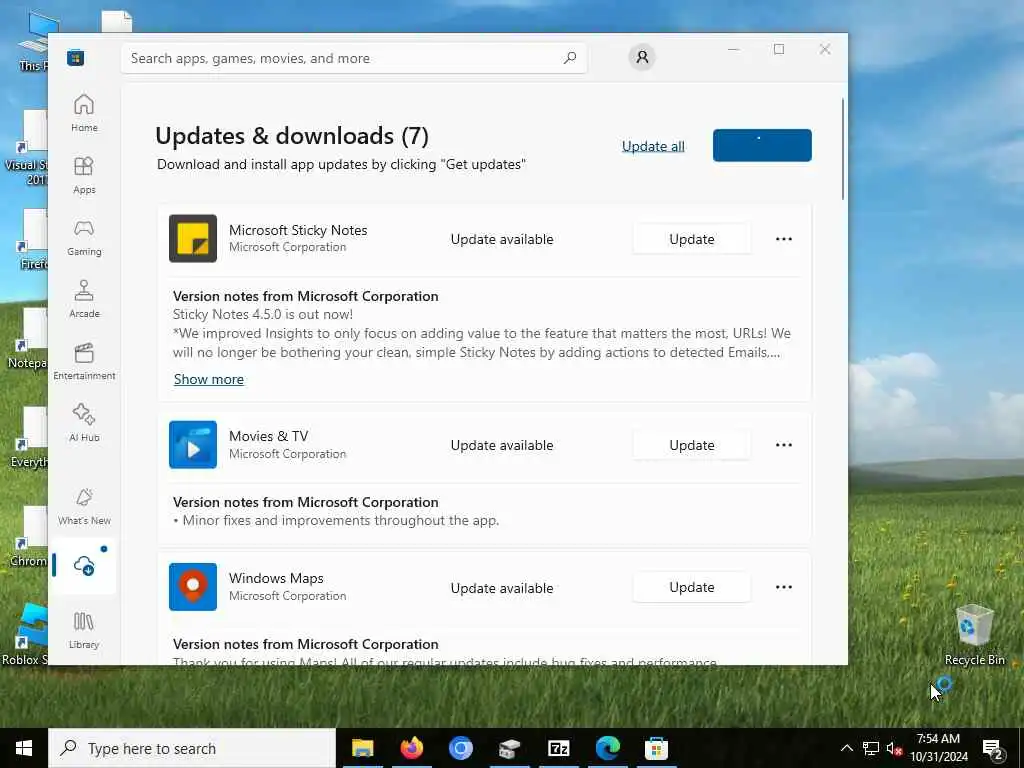The image size is (1024, 768).
Task: Expand Sticky Notes version notes with Show more
Action: (209, 379)
